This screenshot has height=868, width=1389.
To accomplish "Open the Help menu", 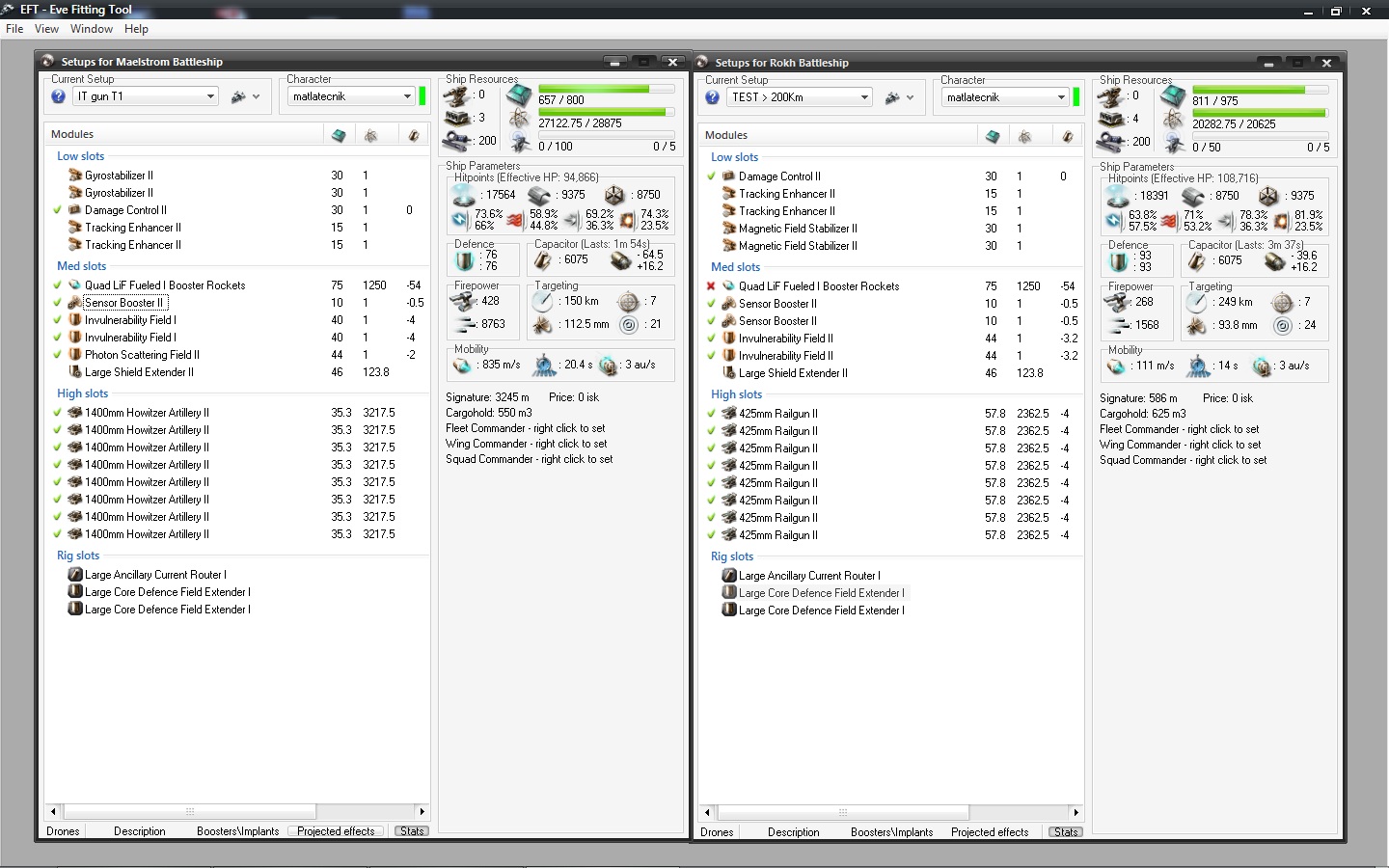I will pyautogui.click(x=136, y=29).
